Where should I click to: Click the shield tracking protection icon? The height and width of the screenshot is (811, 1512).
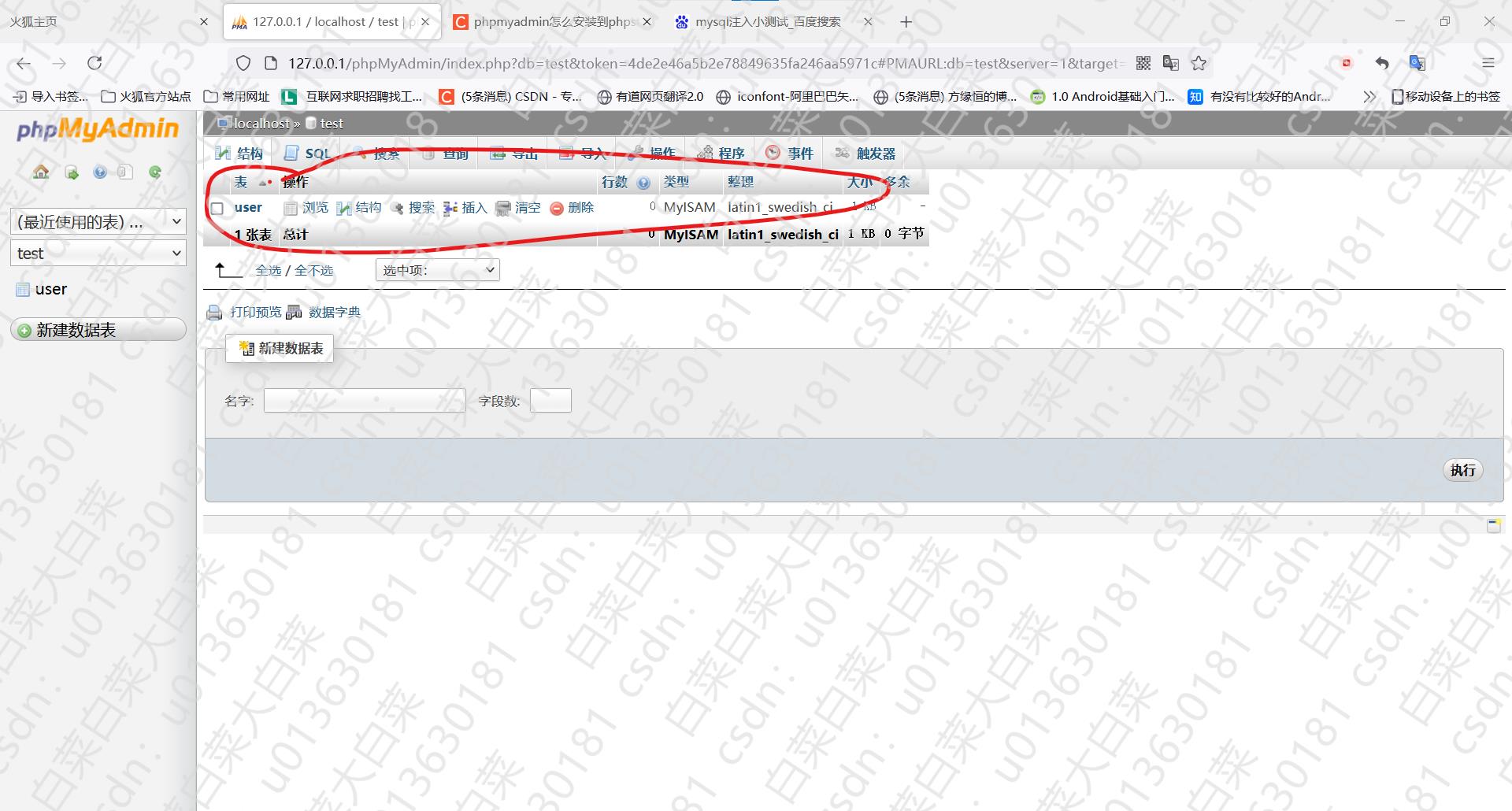tap(243, 63)
